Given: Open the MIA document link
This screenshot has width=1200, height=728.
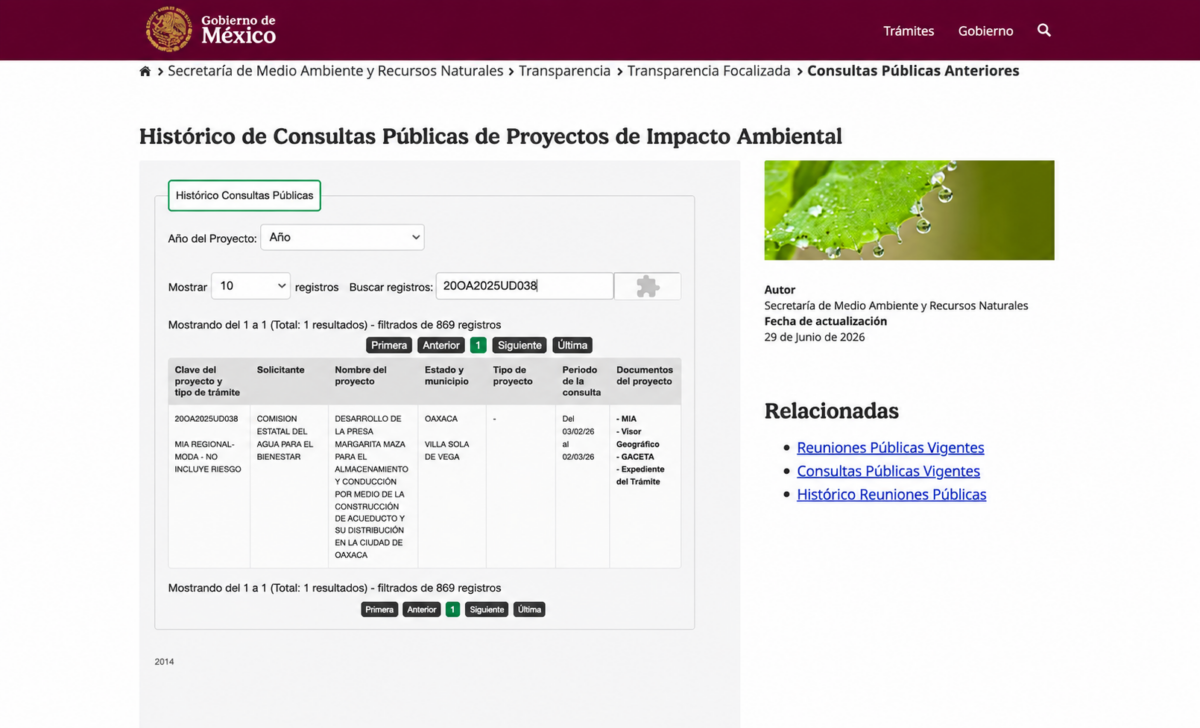Looking at the screenshot, I should (x=628, y=419).
